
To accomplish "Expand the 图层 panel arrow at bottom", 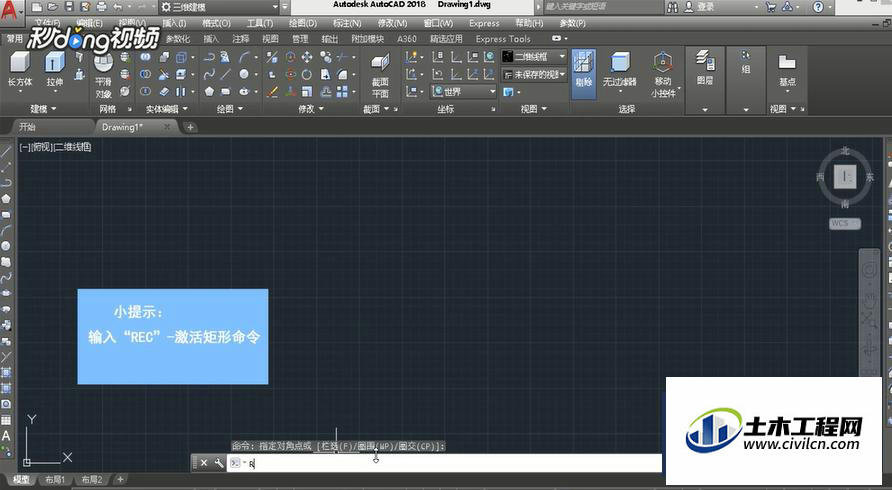I will 705,109.
